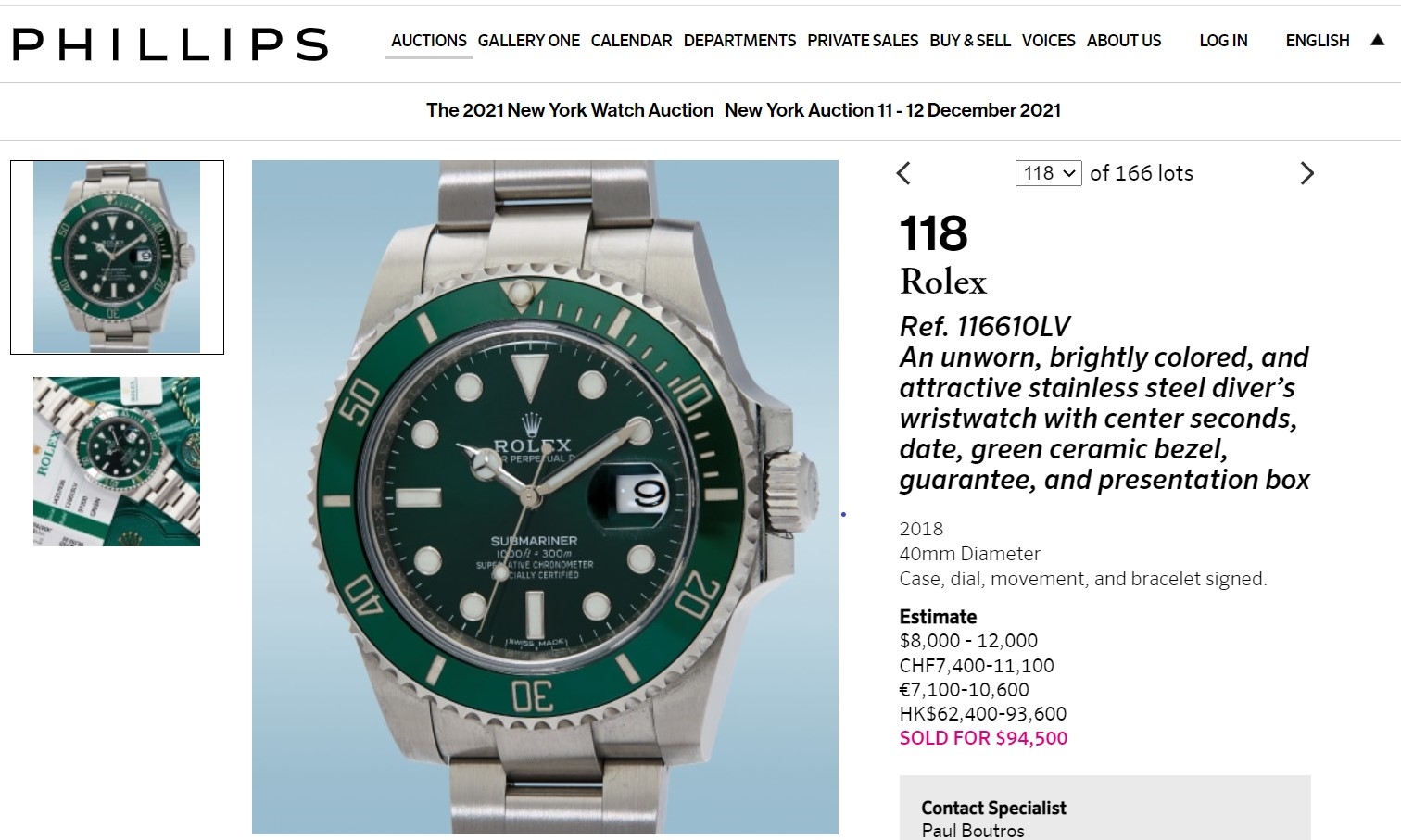Select the first watch front thumbnail
1401x840 pixels.
coord(117,257)
